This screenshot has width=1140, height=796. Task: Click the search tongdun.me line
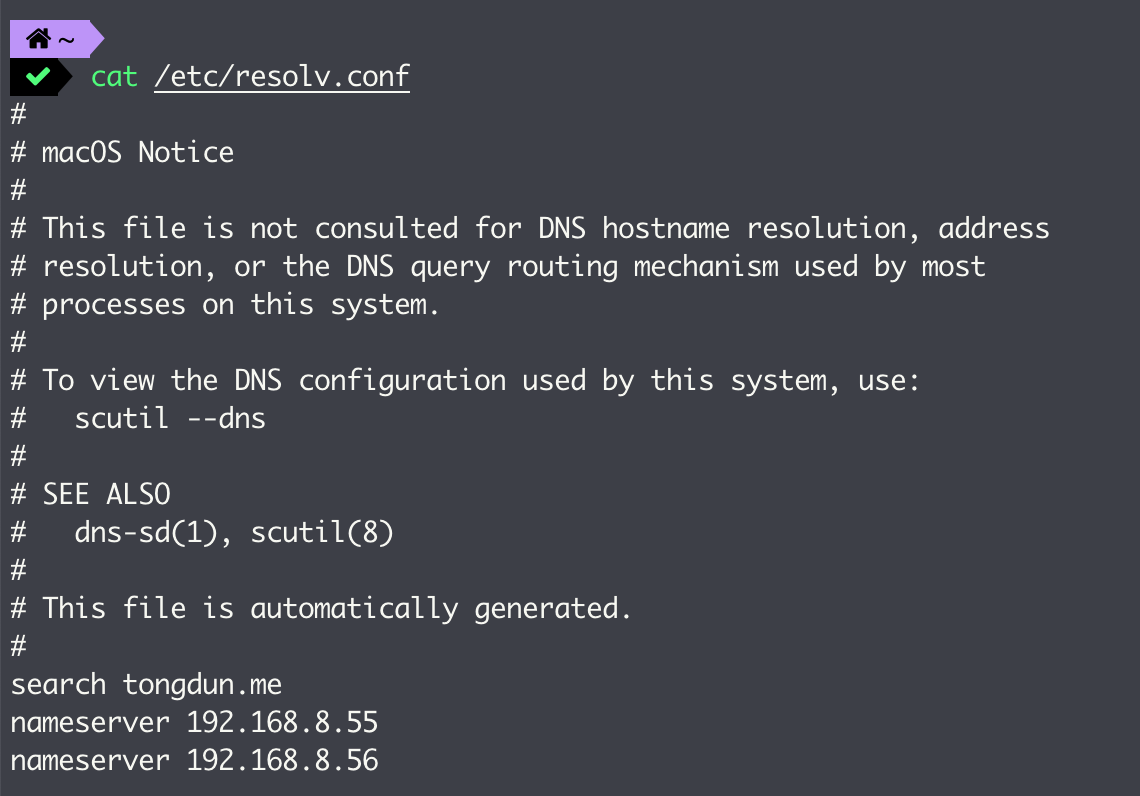click(146, 685)
